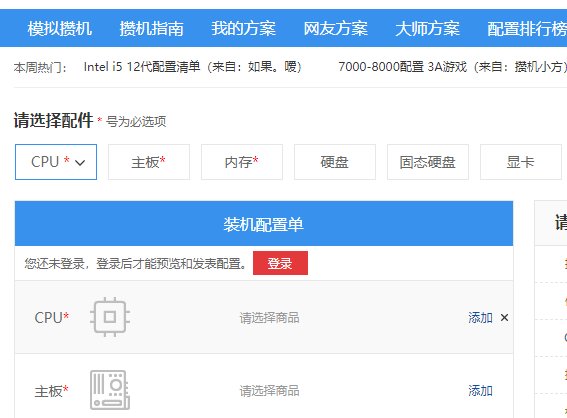Choose the 固态硬盘 component category

tap(428, 162)
